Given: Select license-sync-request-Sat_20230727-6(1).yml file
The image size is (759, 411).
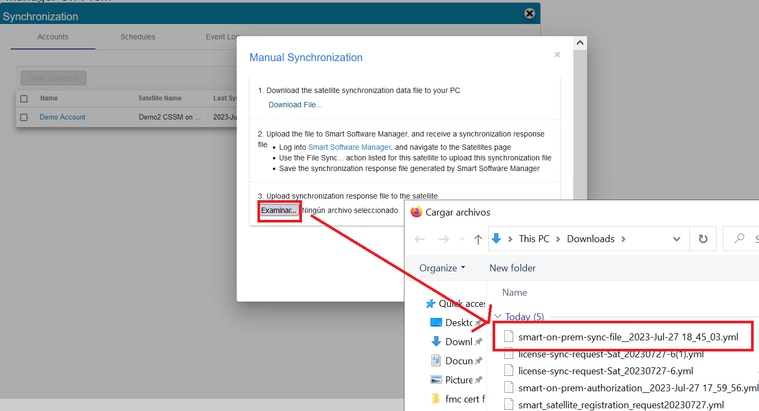Looking at the screenshot, I should tap(611, 354).
